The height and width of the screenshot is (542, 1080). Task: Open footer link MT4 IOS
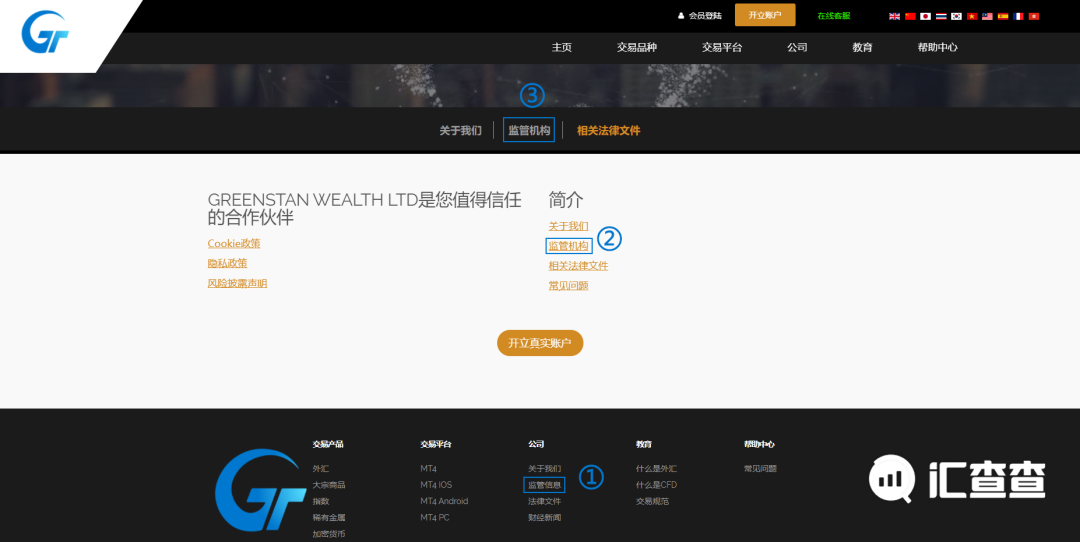436,485
